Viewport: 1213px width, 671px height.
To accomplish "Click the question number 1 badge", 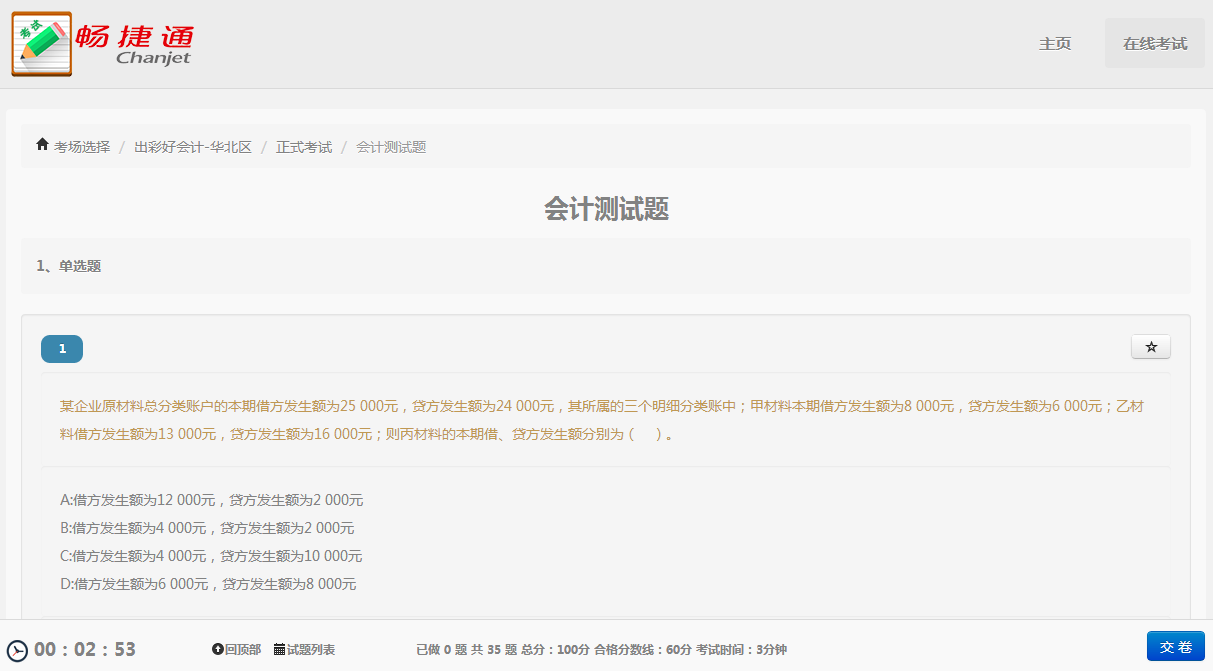I will click(62, 349).
